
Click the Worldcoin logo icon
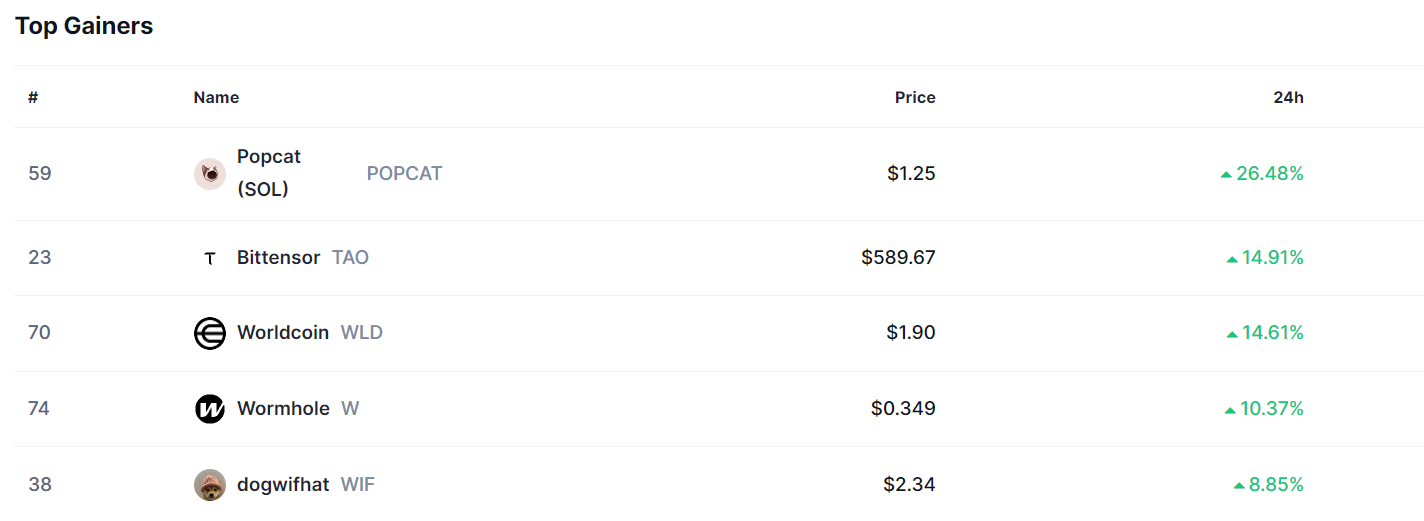pyautogui.click(x=210, y=333)
